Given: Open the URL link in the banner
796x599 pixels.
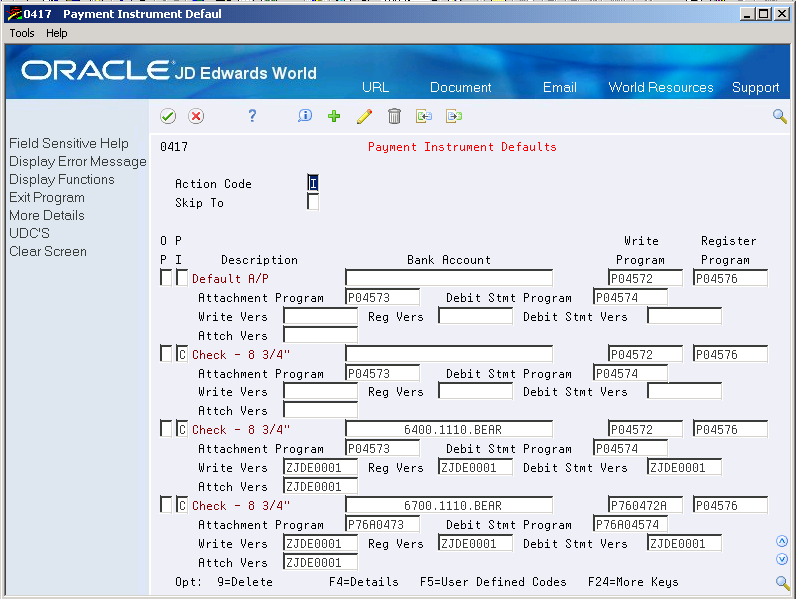Looking at the screenshot, I should (x=375, y=87).
